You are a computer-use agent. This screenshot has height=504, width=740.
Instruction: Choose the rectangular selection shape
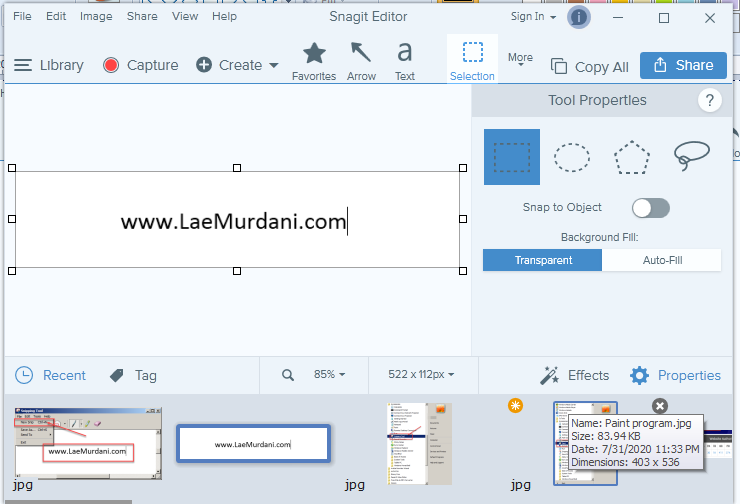click(x=512, y=157)
